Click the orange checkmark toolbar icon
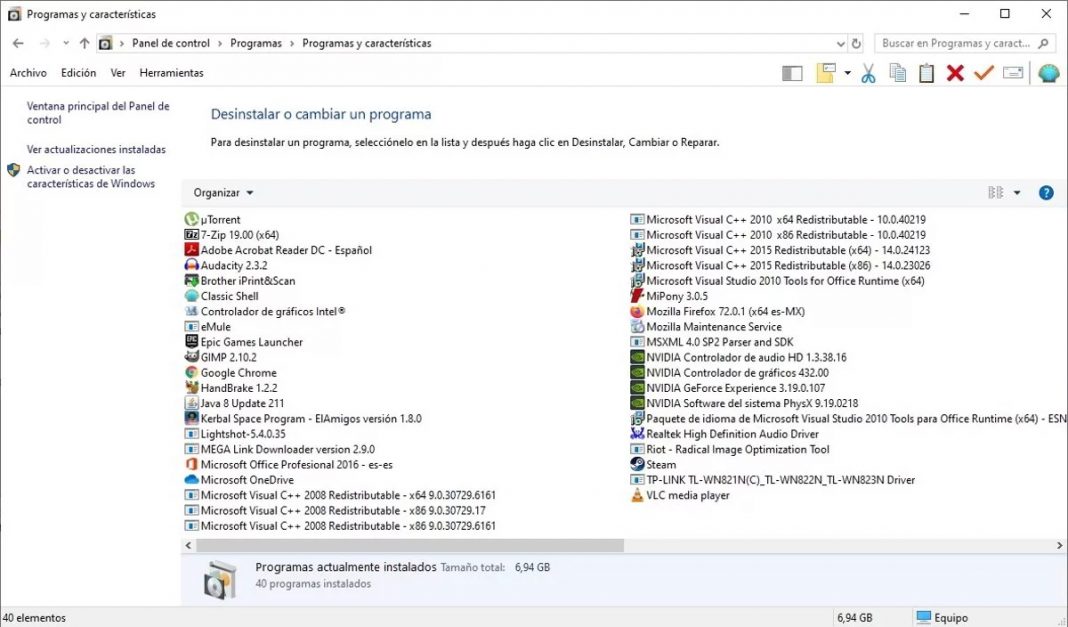This screenshot has height=627, width=1068. (x=982, y=72)
